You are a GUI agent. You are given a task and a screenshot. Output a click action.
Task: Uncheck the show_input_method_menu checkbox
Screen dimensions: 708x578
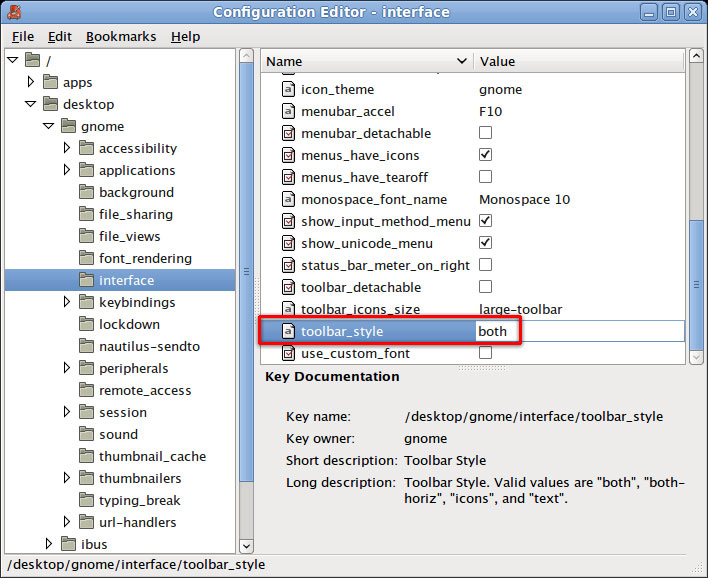coord(485,221)
